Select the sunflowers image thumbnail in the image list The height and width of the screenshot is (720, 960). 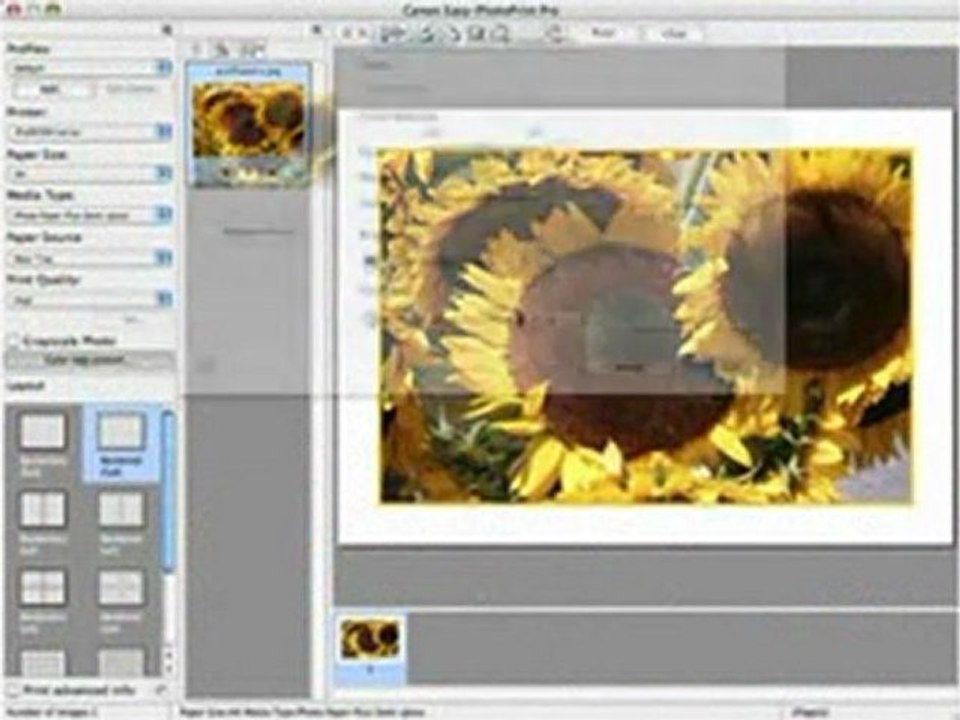click(x=249, y=125)
